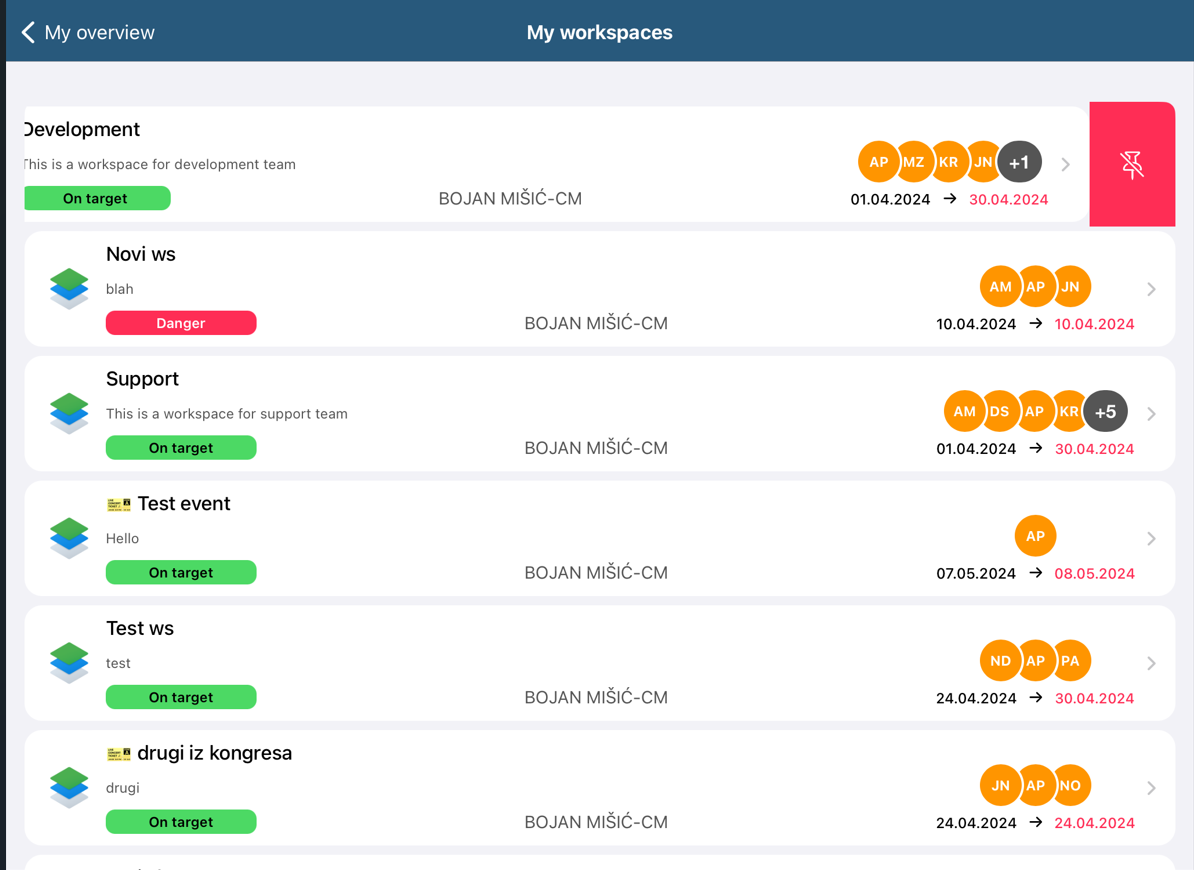
Task: Open Novi ws using right chevron
Action: pyautogui.click(x=1151, y=289)
